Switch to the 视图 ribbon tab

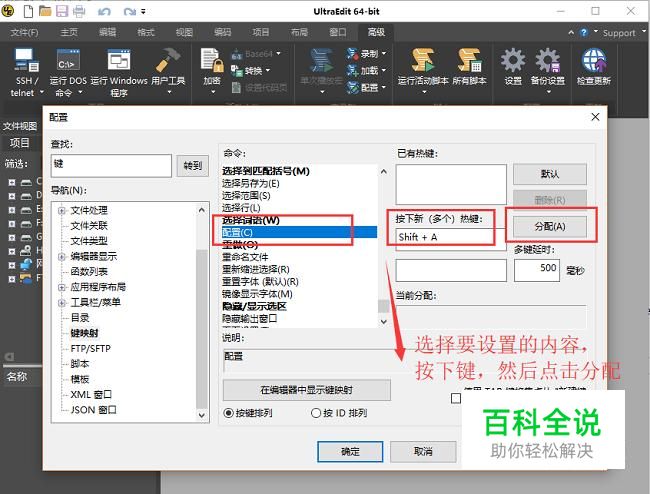click(x=184, y=32)
